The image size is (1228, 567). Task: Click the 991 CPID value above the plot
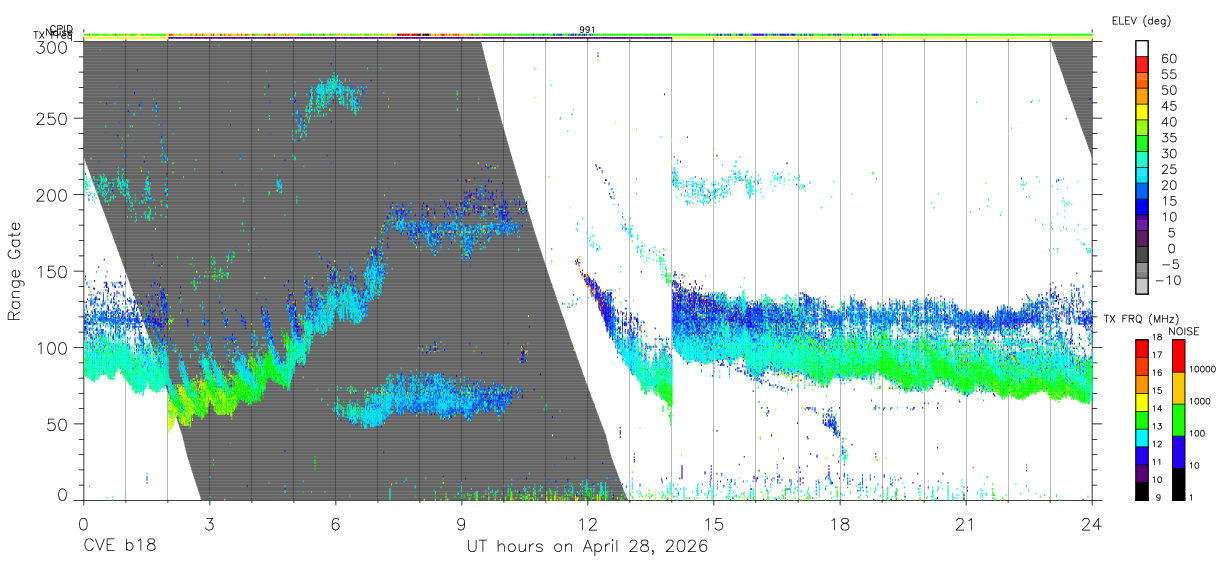pyautogui.click(x=587, y=30)
